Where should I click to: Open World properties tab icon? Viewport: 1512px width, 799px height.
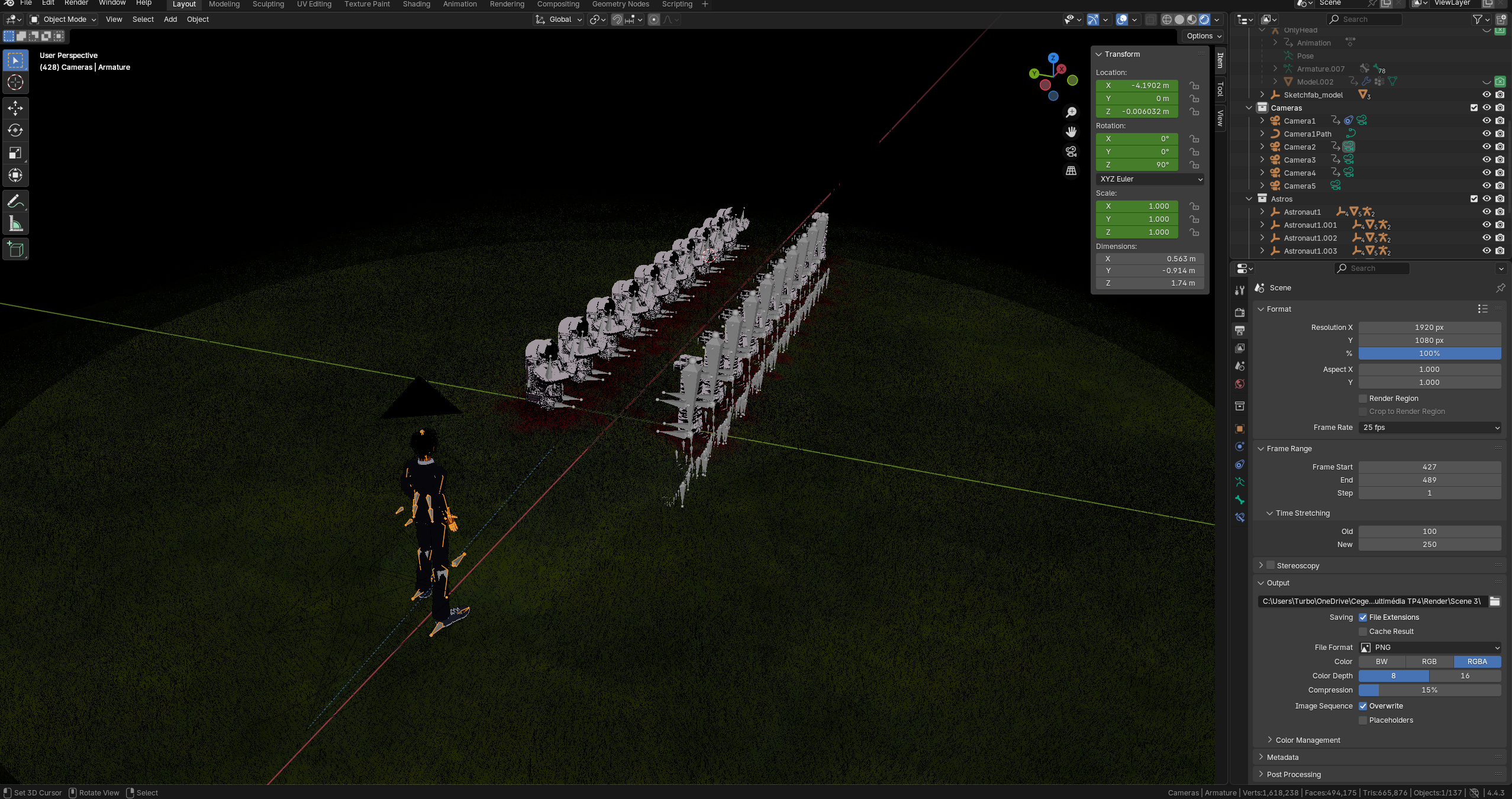point(1240,384)
